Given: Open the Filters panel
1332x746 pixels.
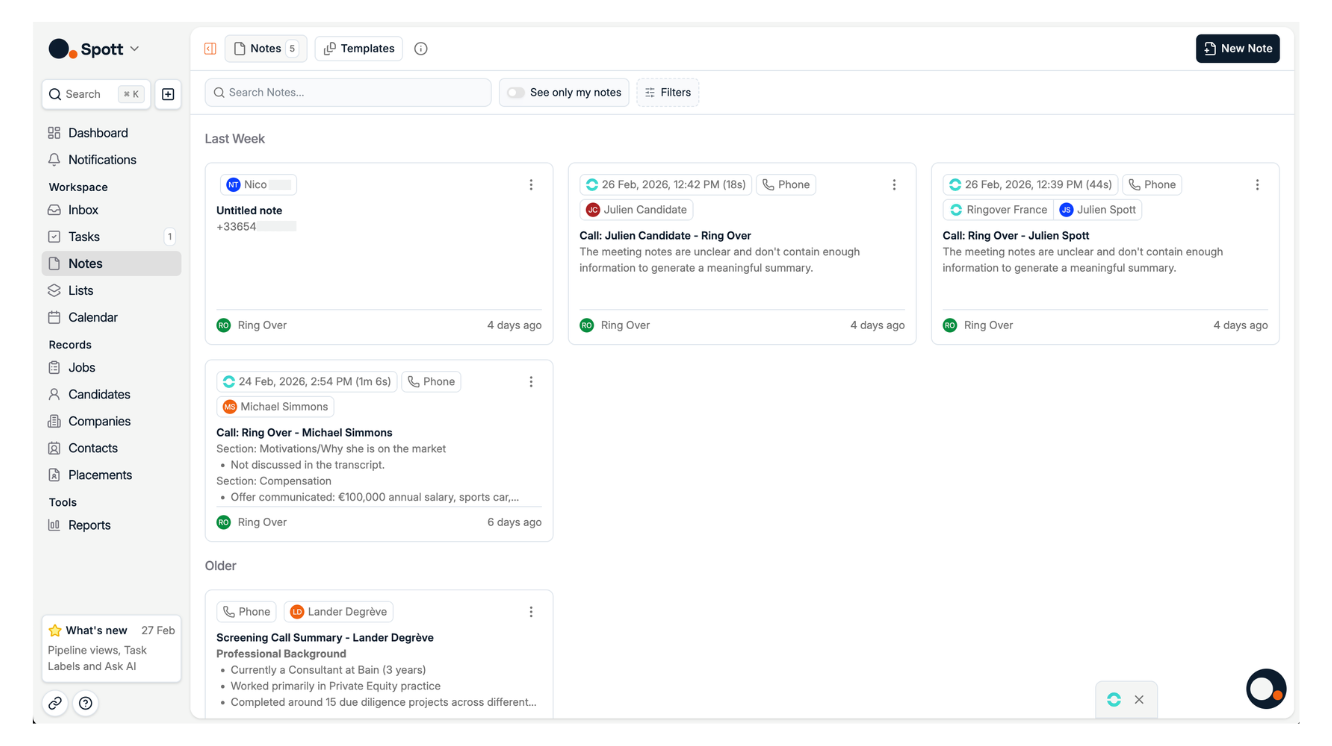Looking at the screenshot, I should tap(667, 91).
